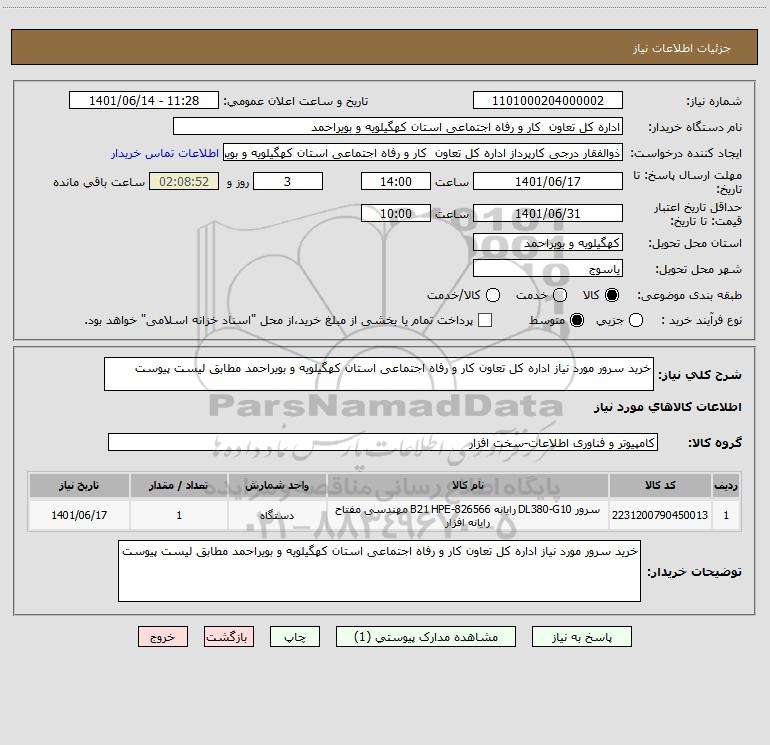Click the استان محل تحویل field
The height and width of the screenshot is (745, 770).
(548, 243)
